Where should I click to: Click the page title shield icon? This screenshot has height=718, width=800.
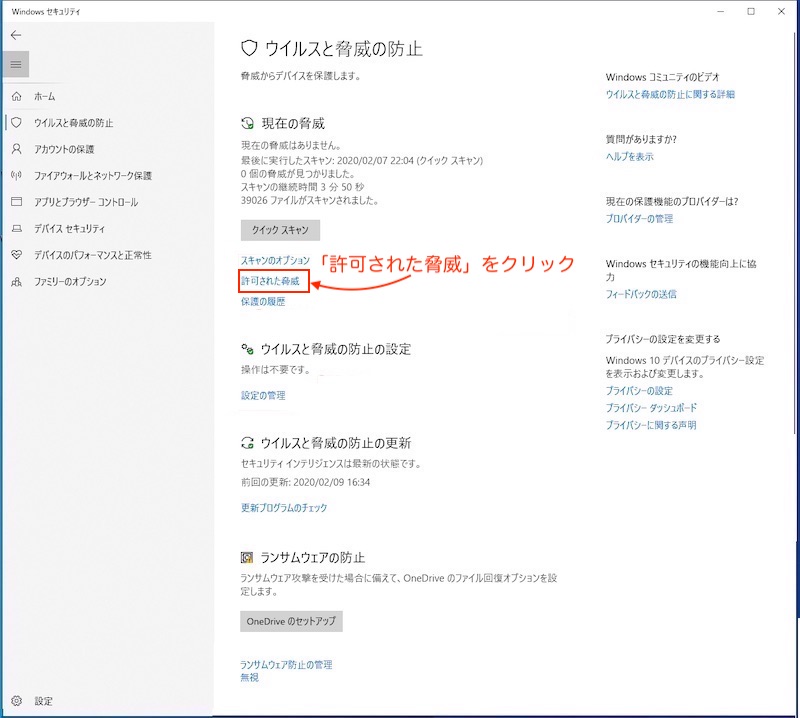pos(248,48)
